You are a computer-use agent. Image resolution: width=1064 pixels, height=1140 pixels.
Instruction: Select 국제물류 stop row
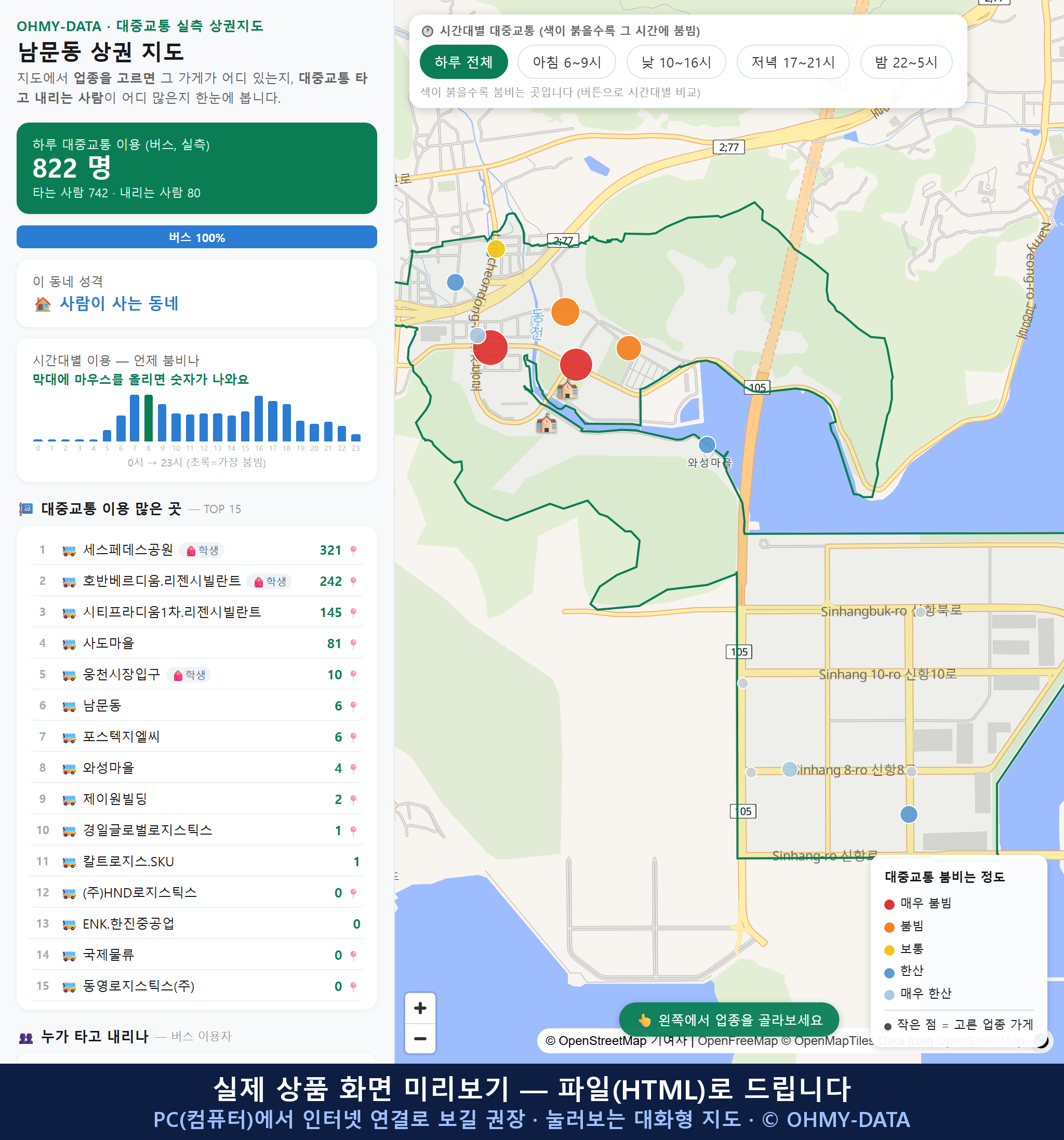197,955
